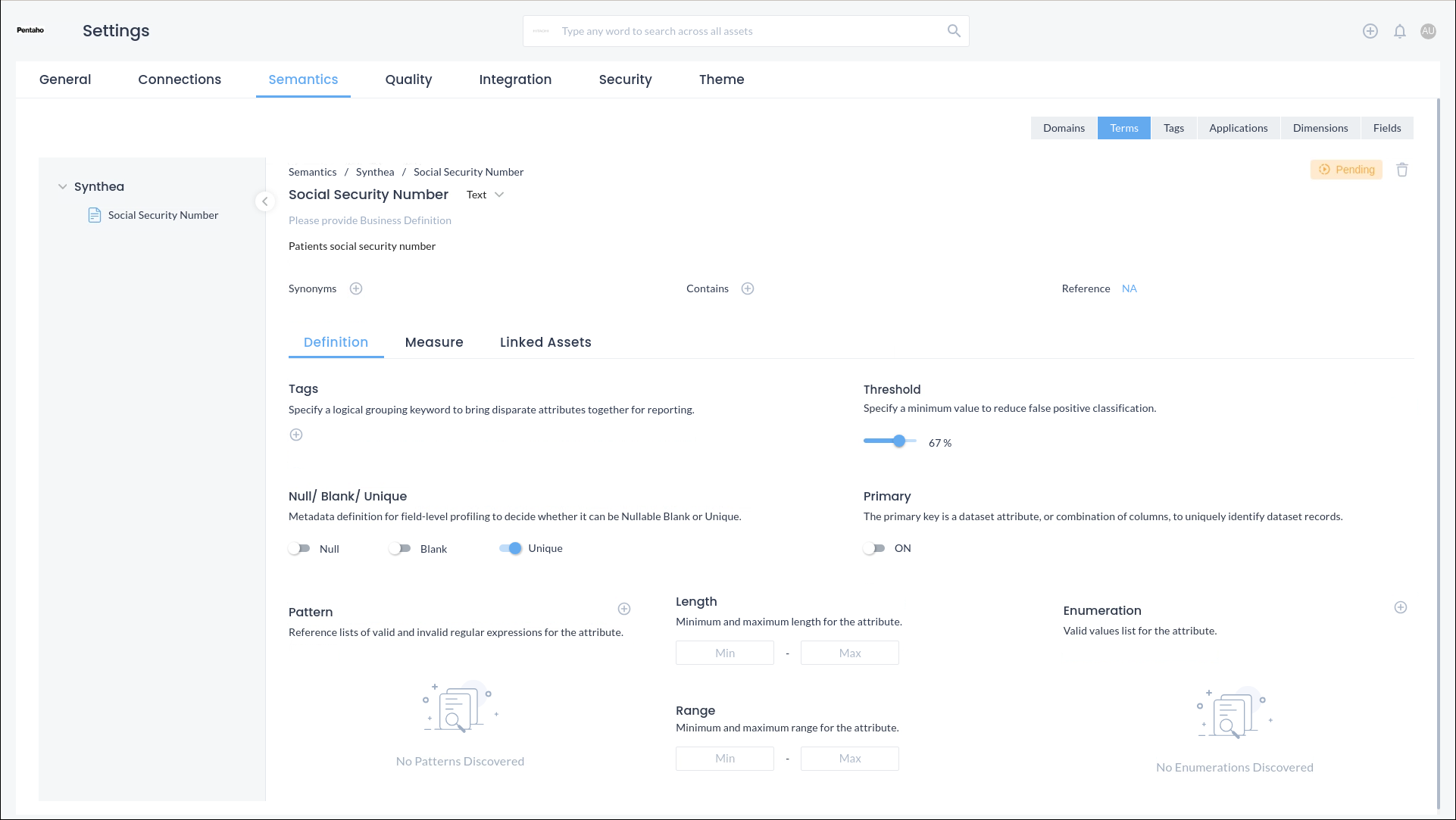Screen dimensions: 1456x820
Task: Open the Text data type dropdown
Action: 485,195
